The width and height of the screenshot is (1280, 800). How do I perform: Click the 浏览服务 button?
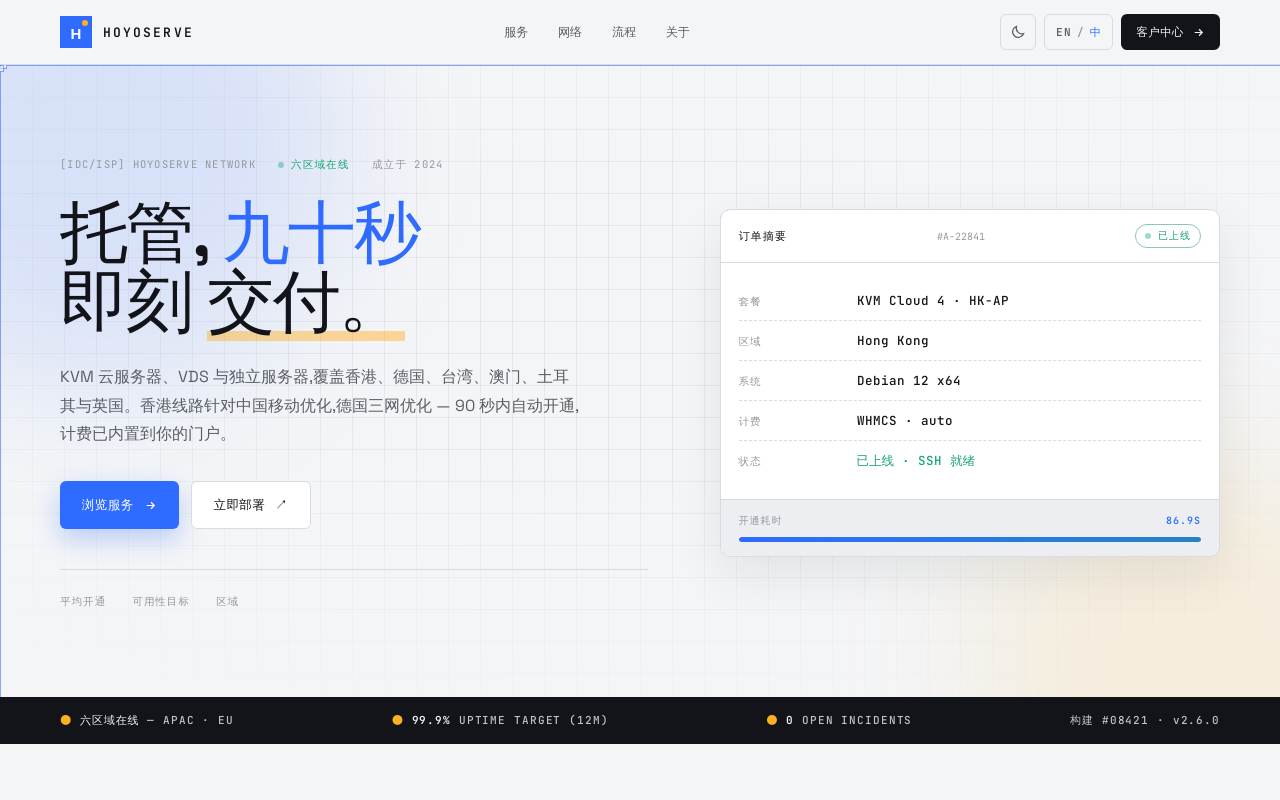(x=119, y=505)
